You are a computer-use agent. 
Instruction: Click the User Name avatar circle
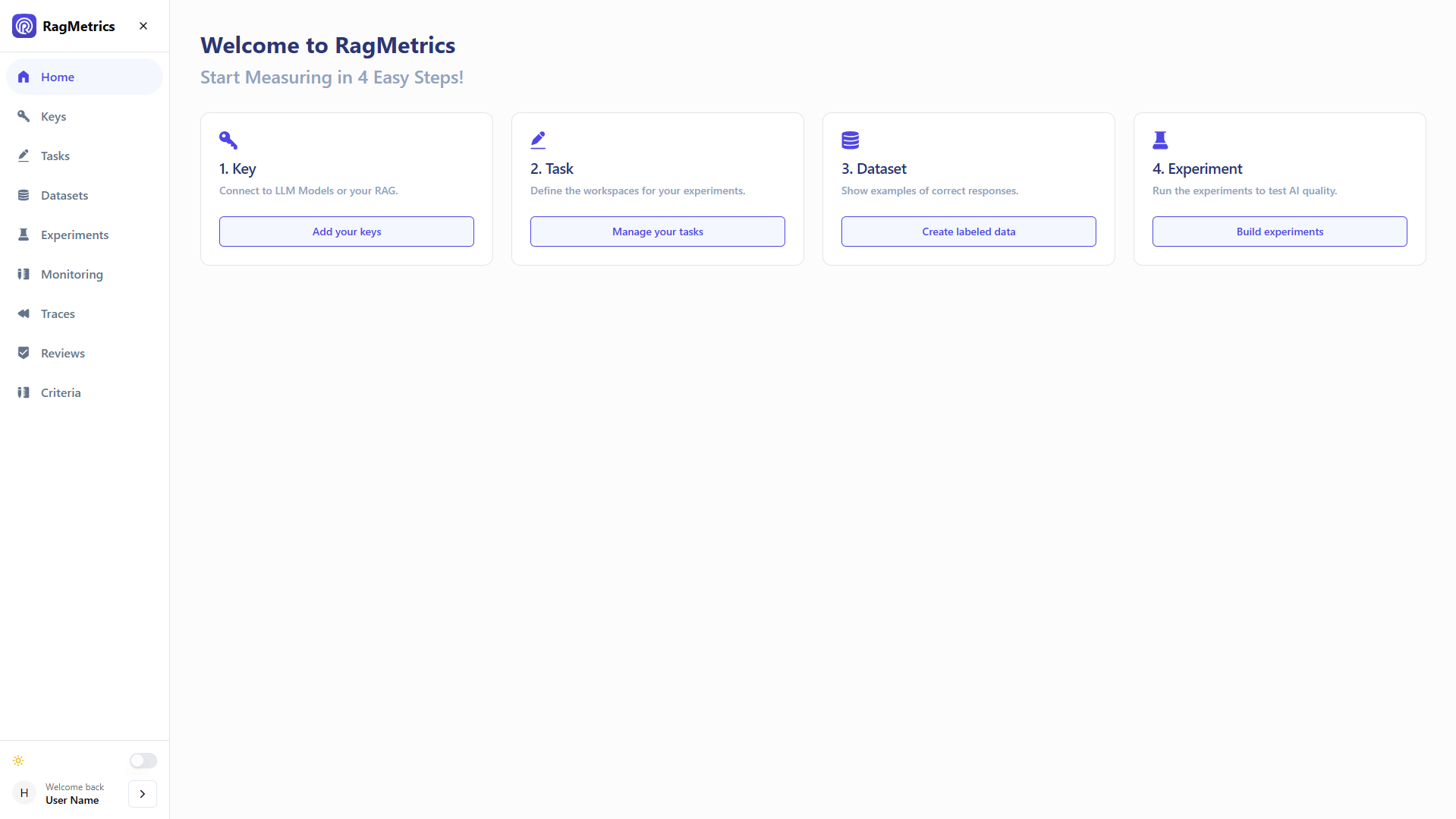(x=24, y=792)
